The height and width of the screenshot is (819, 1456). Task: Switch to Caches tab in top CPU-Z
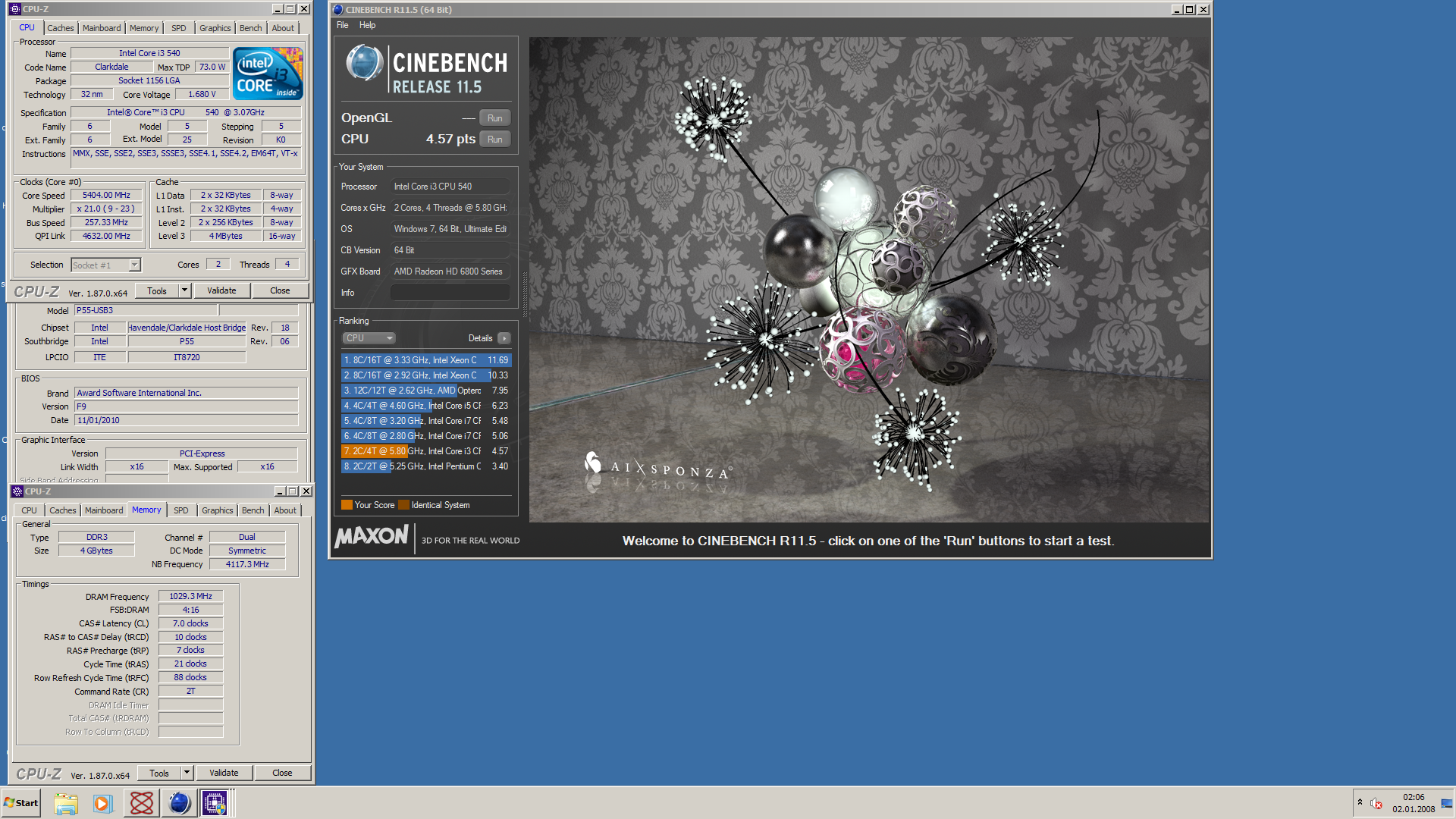pyautogui.click(x=61, y=28)
